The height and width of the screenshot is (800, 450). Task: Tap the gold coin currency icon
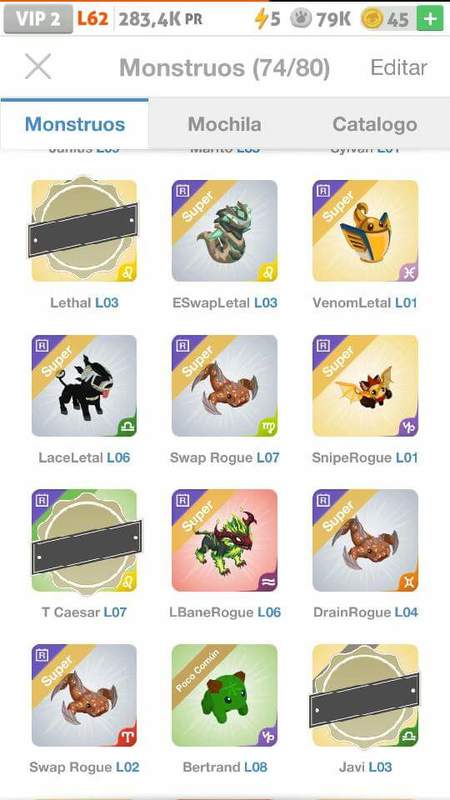[x=372, y=19]
